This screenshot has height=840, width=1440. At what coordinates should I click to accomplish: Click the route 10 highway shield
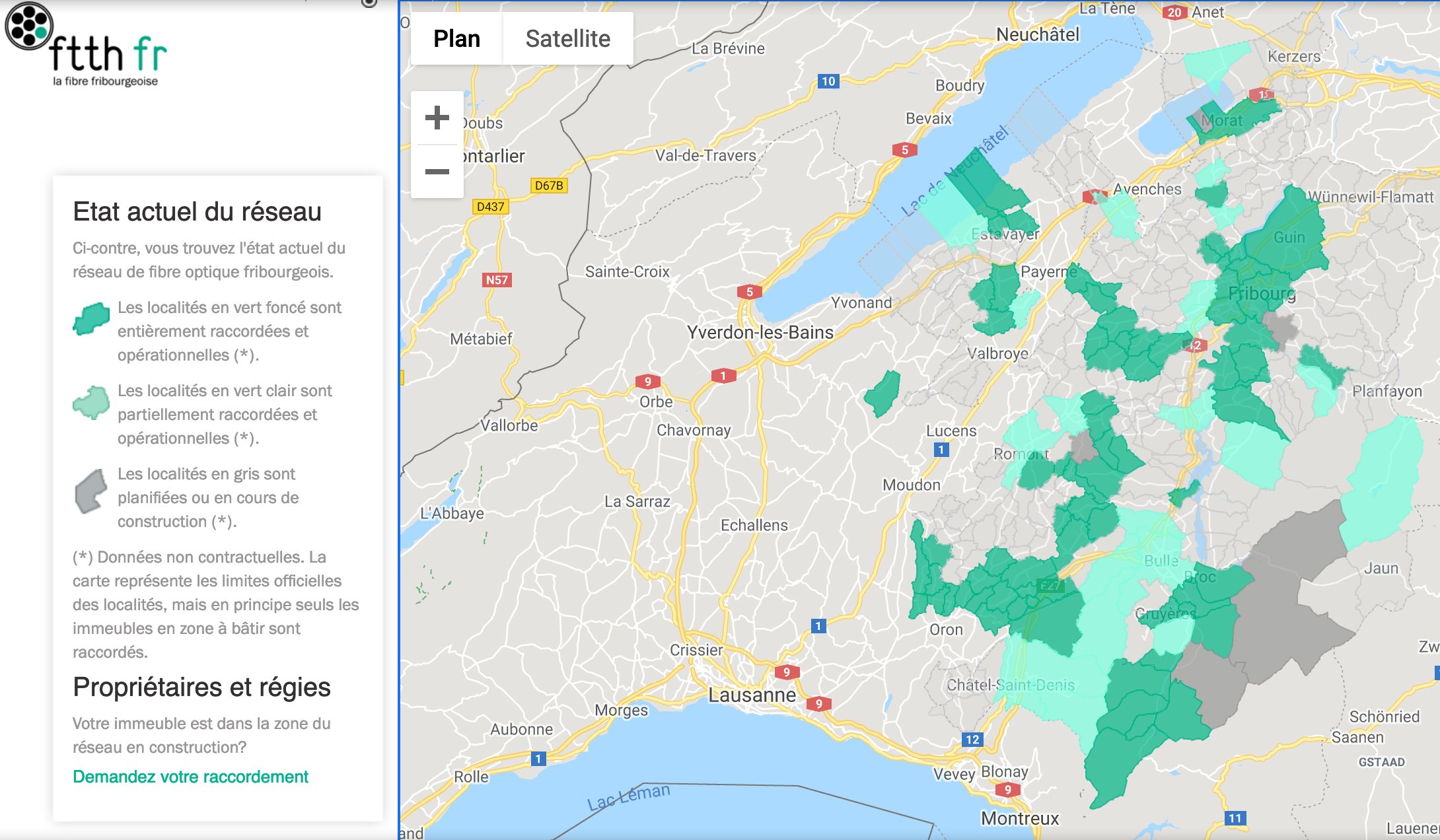click(828, 81)
